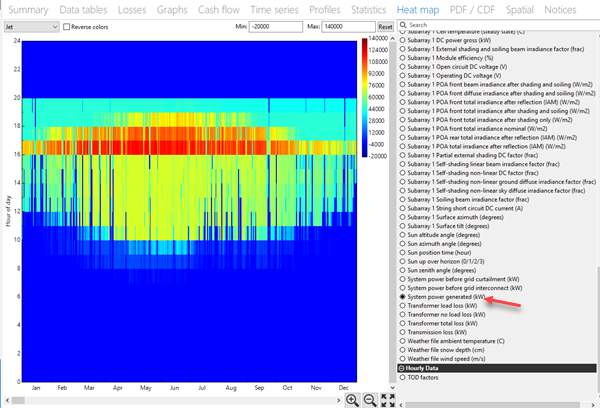Screen dimensions: 600x408
Task: Collapse the Hourly Data section header
Action: click(x=403, y=367)
